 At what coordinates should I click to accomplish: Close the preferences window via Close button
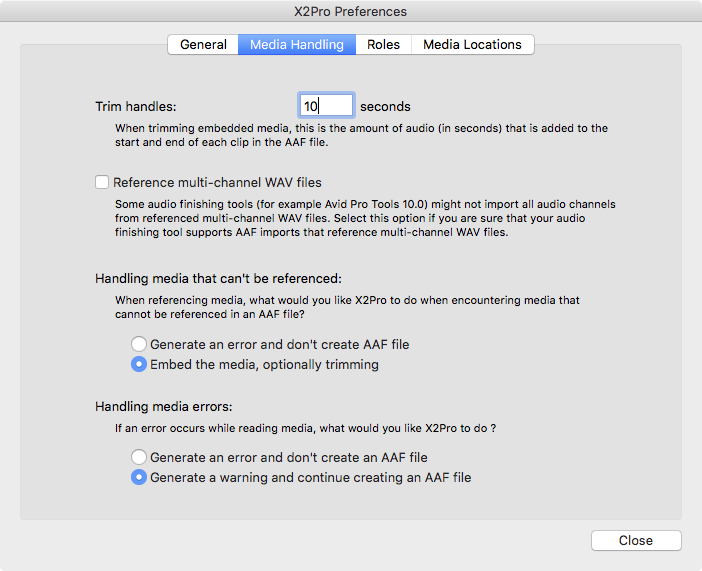[636, 540]
